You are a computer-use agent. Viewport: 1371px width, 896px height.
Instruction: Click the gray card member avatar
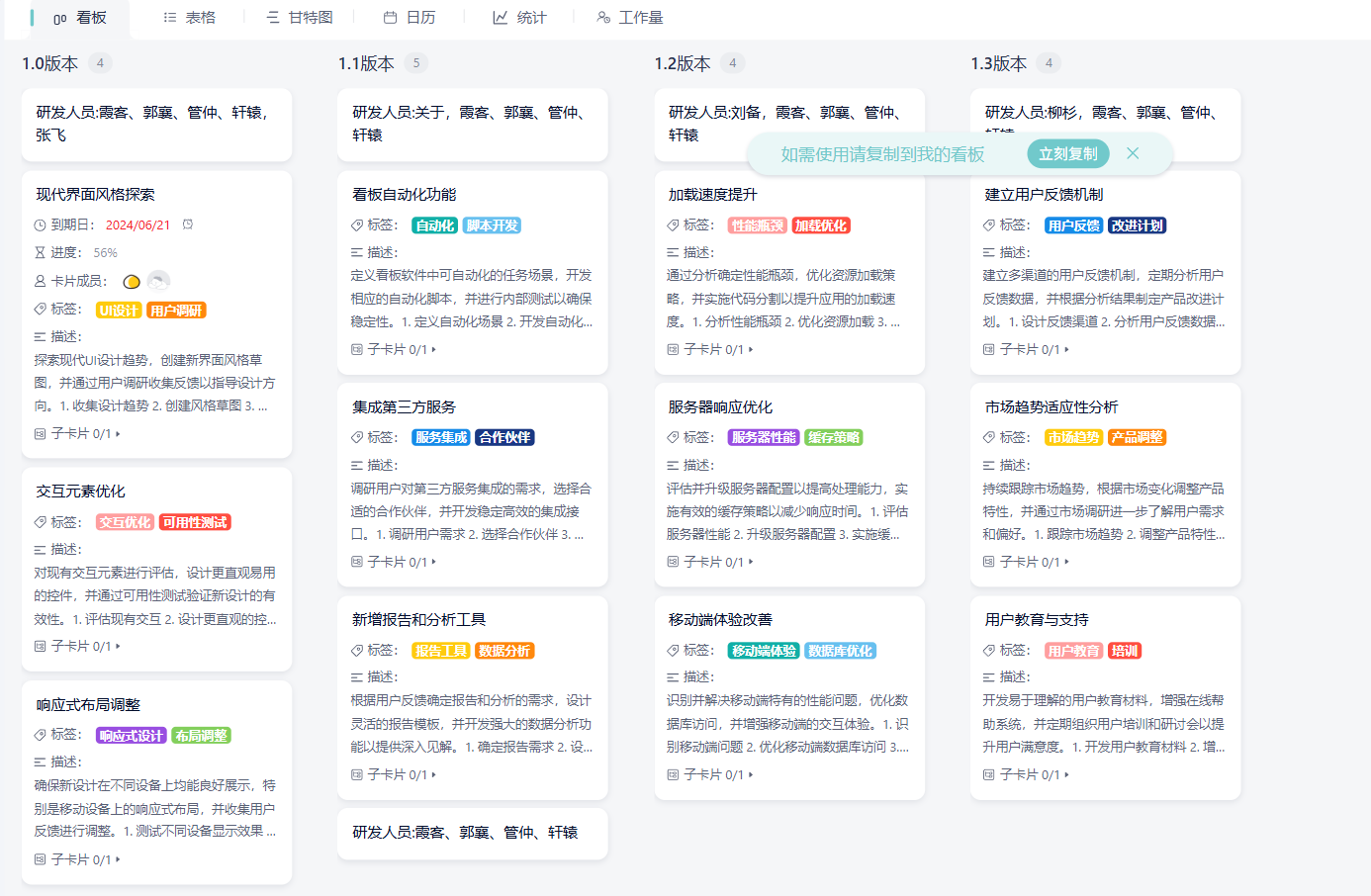[x=158, y=281]
